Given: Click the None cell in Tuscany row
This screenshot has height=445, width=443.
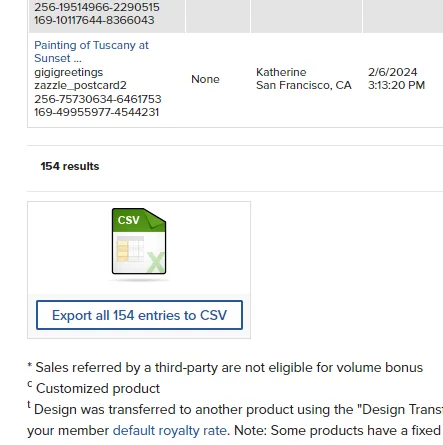Looking at the screenshot, I should (x=205, y=79).
